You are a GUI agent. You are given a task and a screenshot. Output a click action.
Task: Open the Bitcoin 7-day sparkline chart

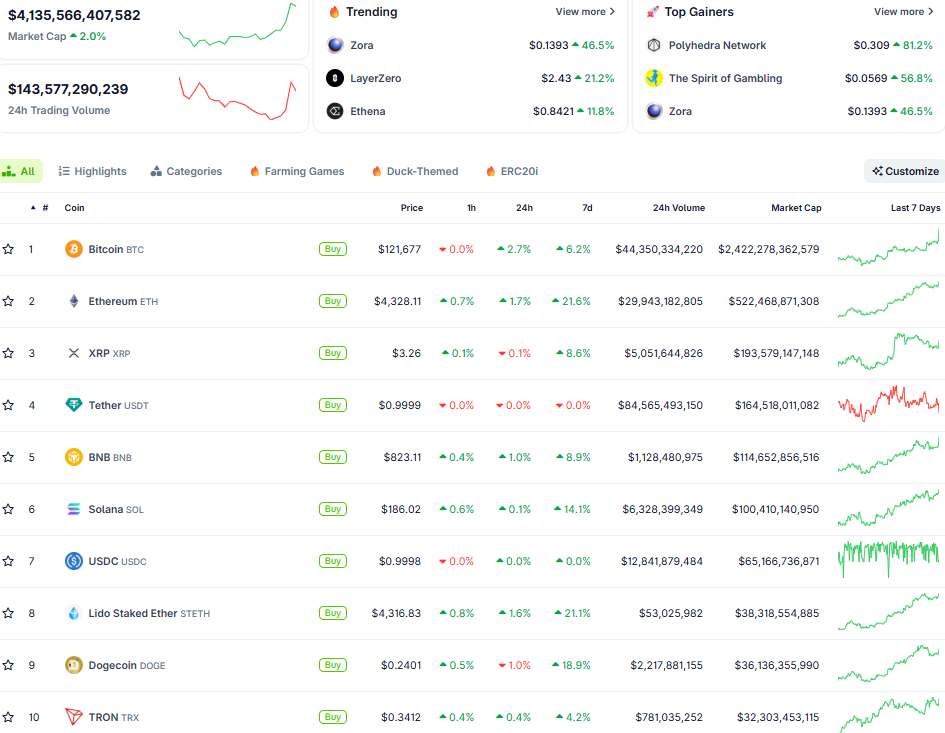pyautogui.click(x=888, y=248)
